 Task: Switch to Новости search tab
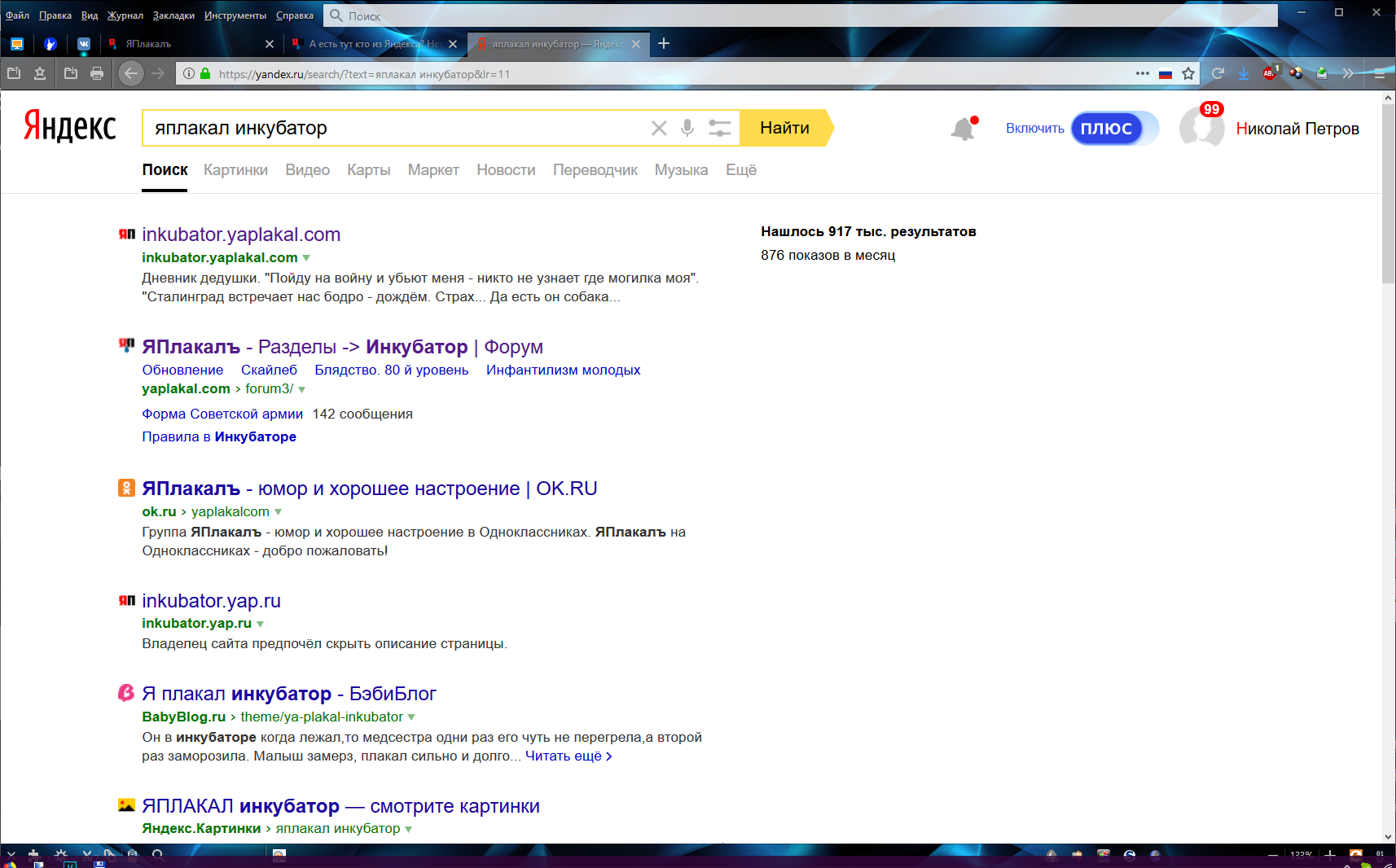pyautogui.click(x=506, y=169)
